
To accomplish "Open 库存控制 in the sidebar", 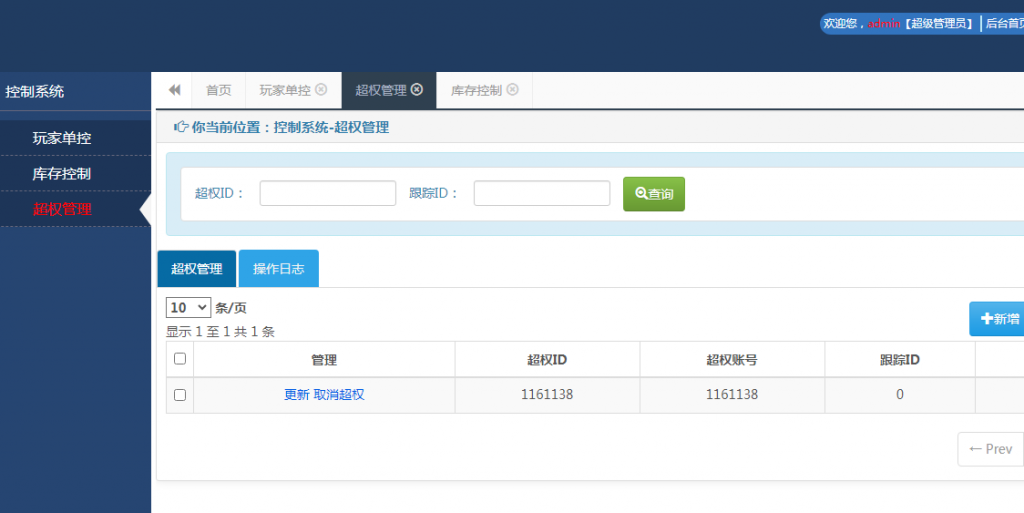I will tap(62, 174).
